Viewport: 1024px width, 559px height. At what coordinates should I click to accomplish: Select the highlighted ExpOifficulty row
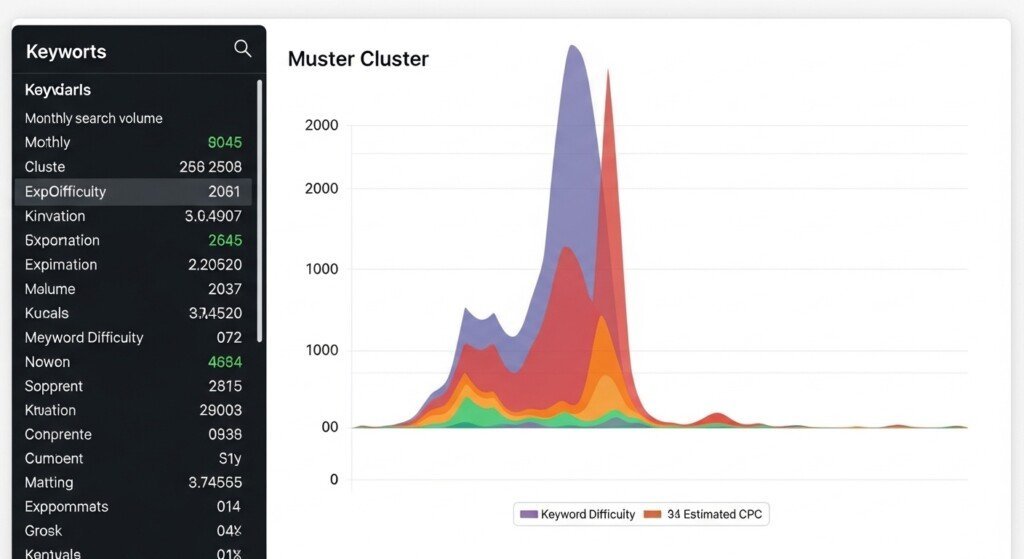click(133, 191)
